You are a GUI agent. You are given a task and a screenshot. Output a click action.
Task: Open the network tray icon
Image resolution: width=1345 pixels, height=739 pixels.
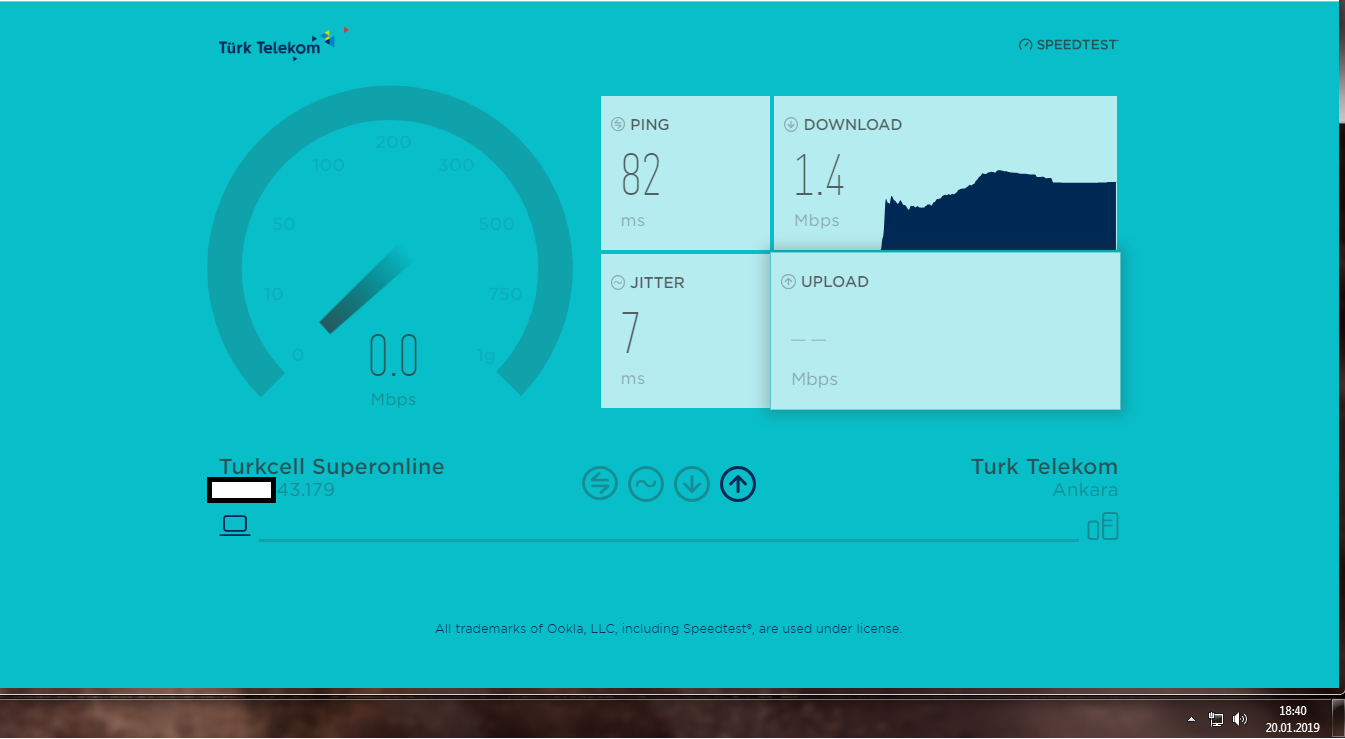1216,719
